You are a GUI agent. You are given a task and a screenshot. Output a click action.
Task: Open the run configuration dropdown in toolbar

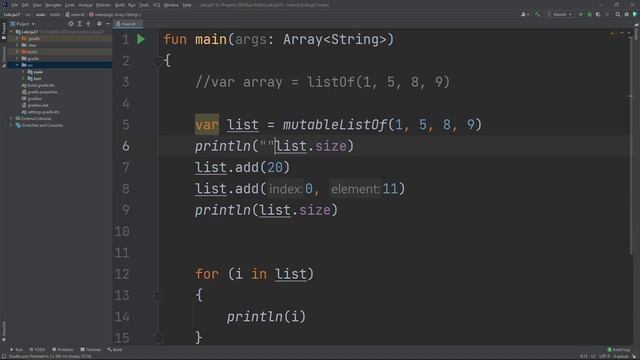point(560,14)
